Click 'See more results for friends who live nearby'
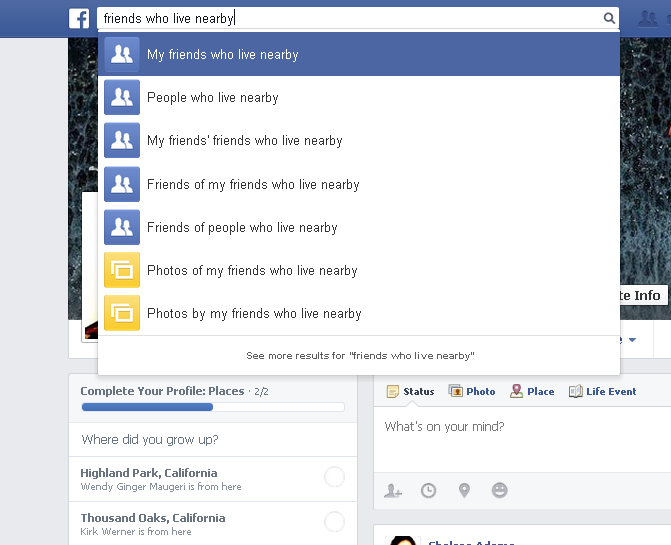 (360, 355)
